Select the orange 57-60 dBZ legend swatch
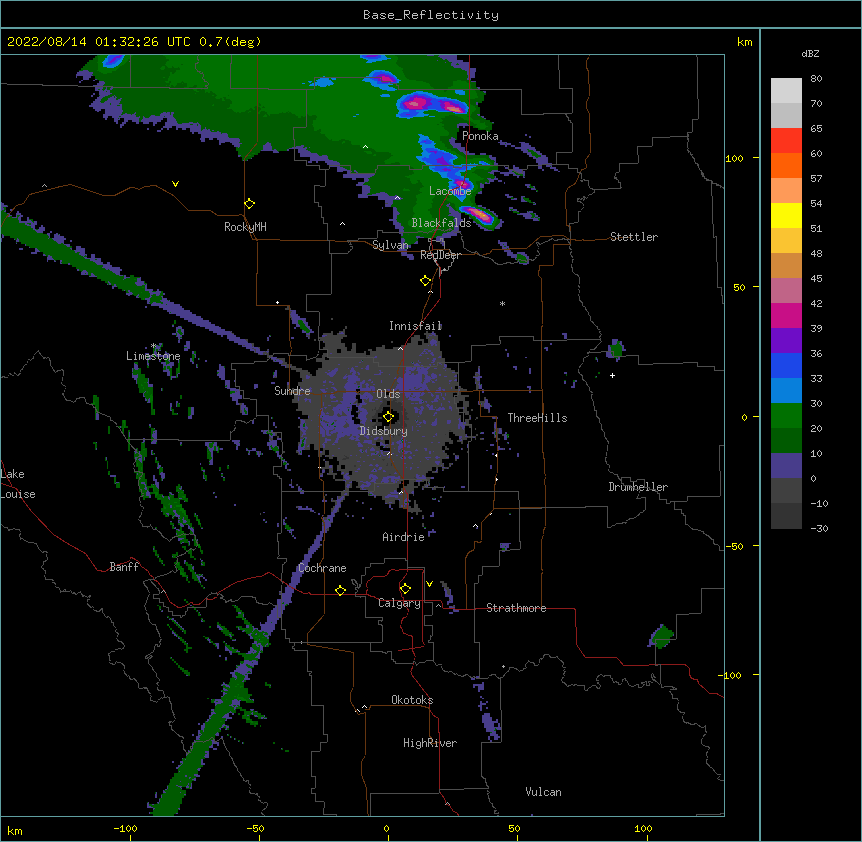 coord(786,165)
